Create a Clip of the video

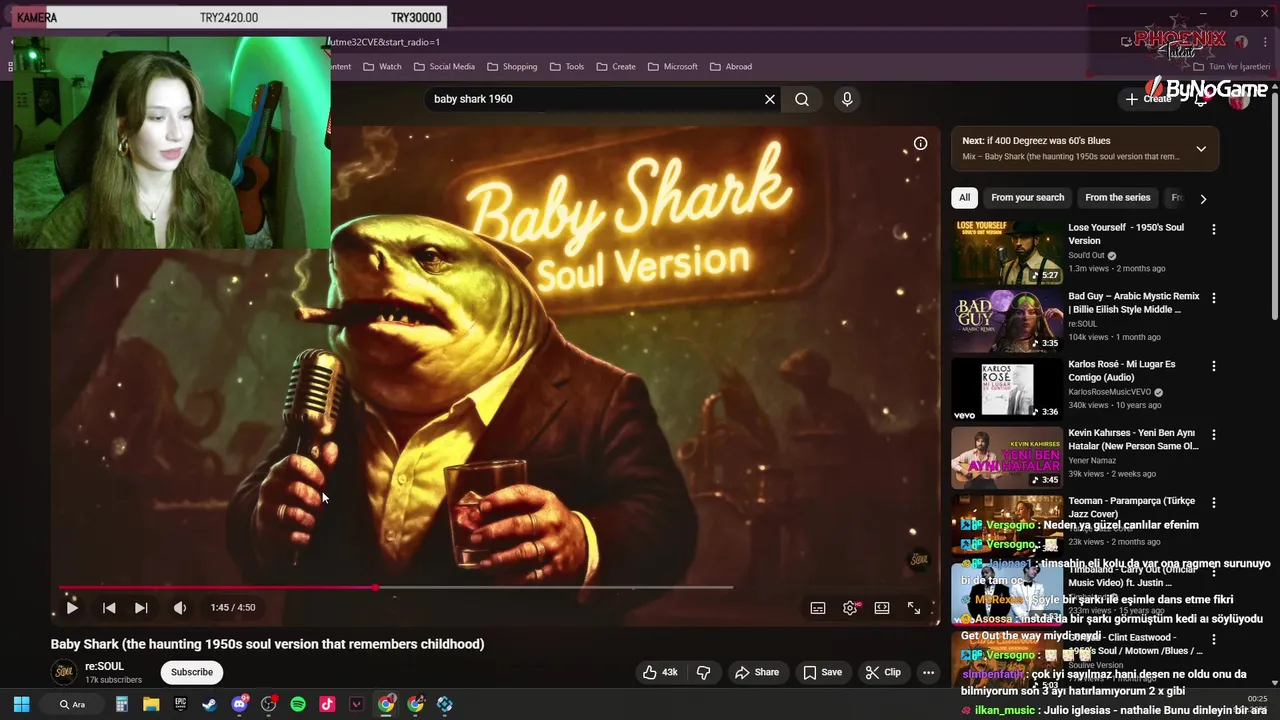pyautogui.click(x=883, y=672)
